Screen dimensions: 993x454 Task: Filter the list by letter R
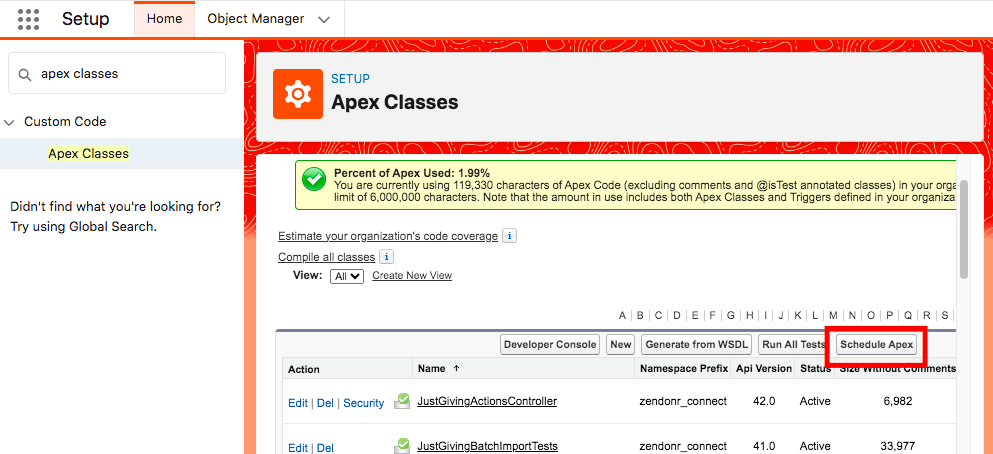927,315
